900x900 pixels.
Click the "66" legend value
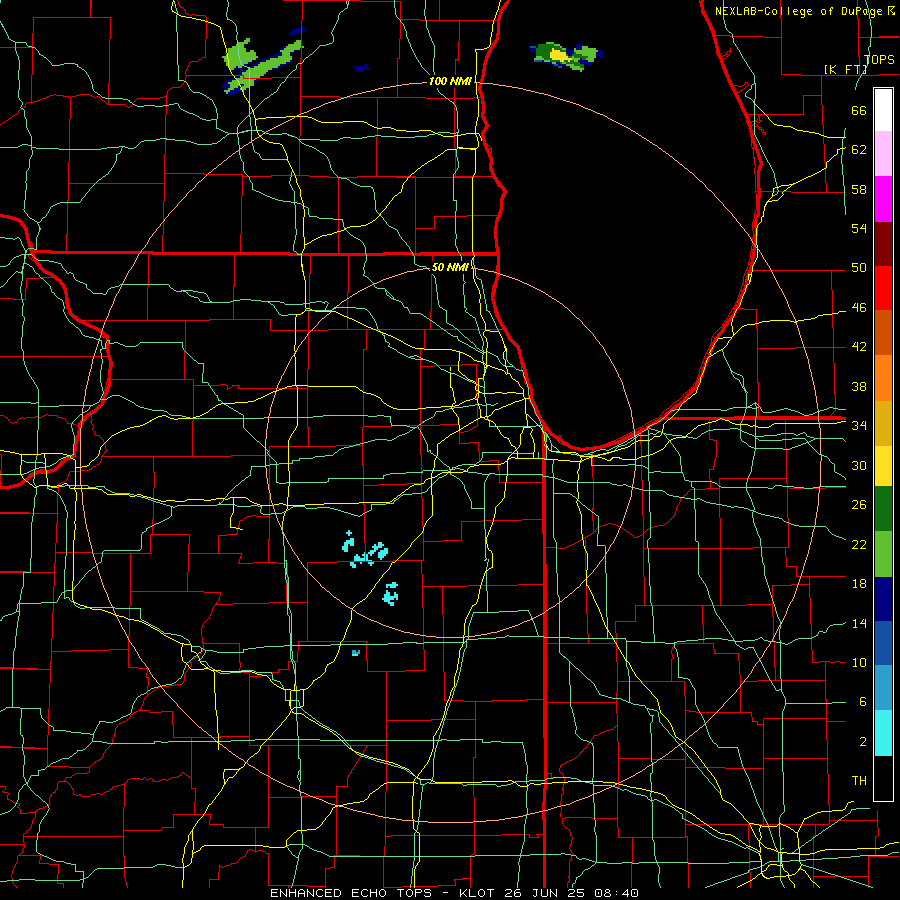click(x=859, y=110)
